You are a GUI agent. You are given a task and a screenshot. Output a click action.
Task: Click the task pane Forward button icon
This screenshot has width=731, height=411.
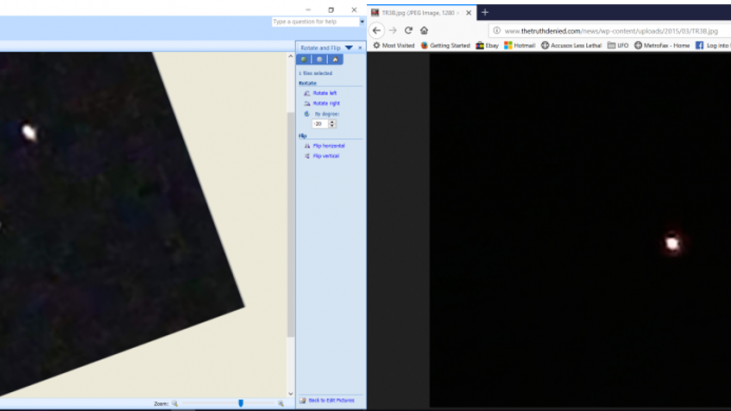[x=319, y=60]
